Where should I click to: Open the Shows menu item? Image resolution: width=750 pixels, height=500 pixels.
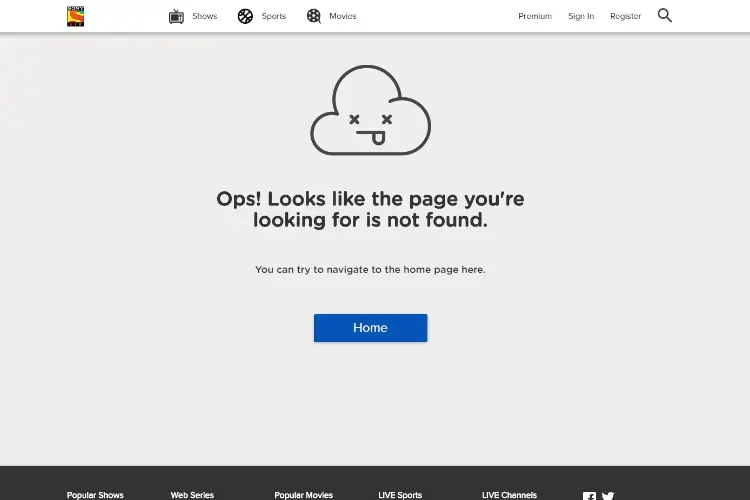pos(205,16)
